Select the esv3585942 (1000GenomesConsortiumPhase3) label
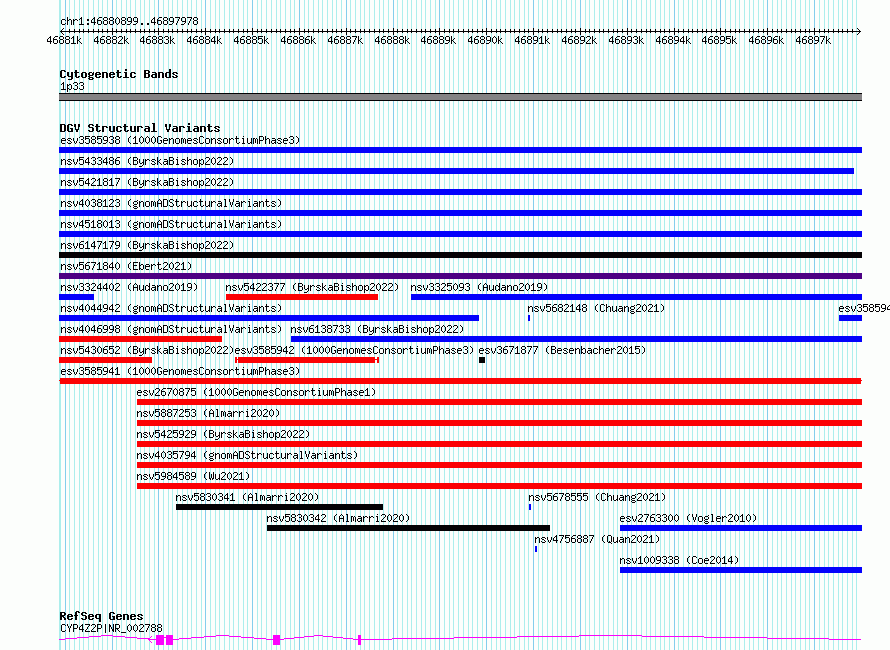890x650 pixels. point(354,350)
